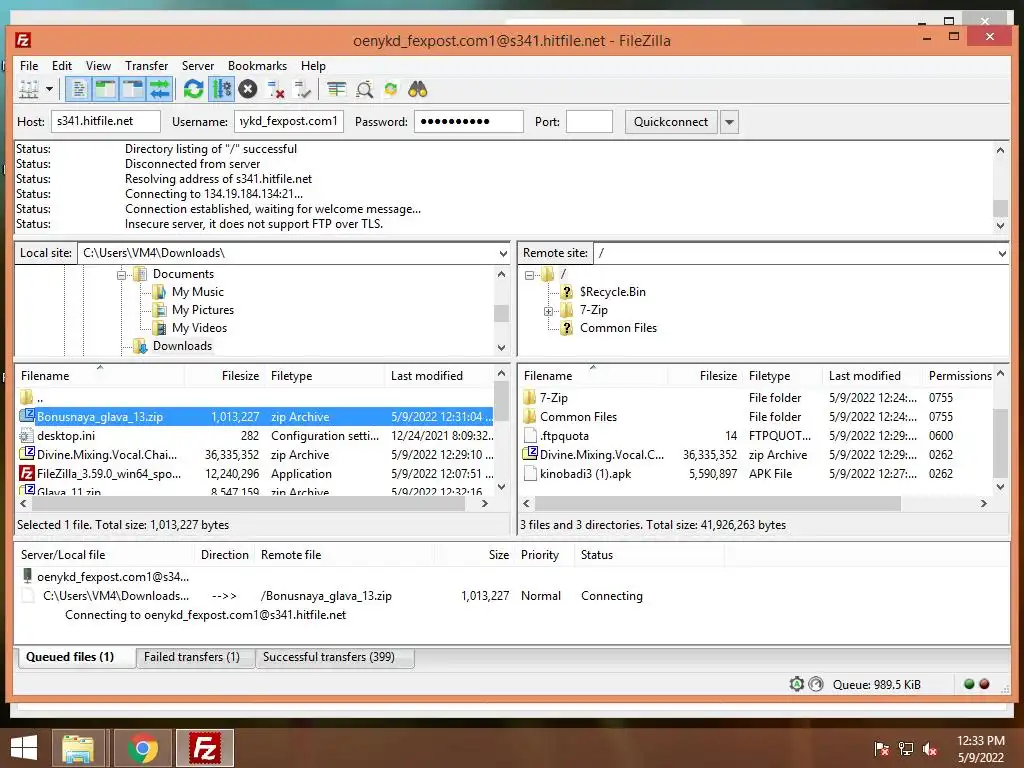Open the Edit menu

point(62,66)
